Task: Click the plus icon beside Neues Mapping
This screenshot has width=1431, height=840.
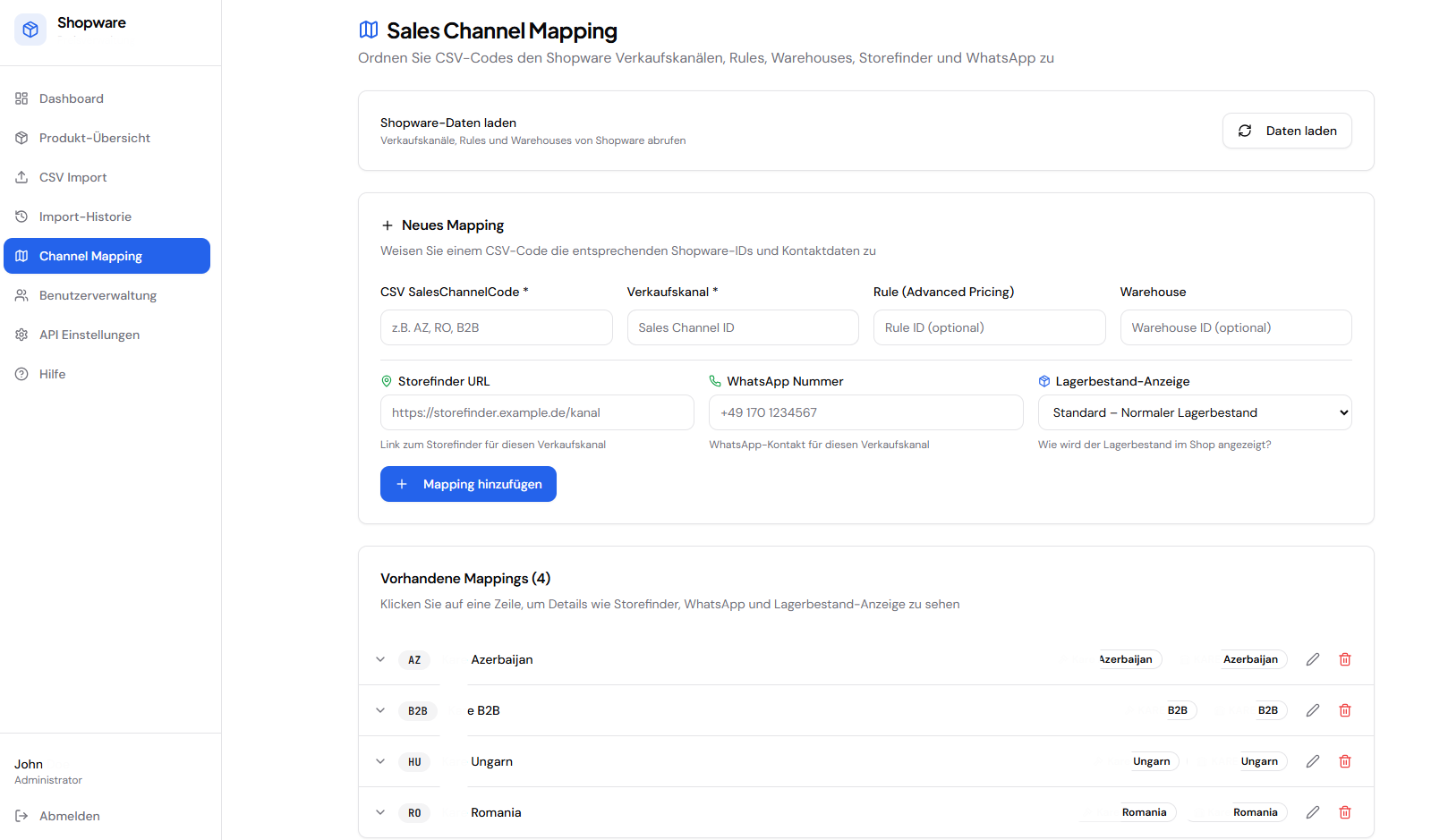Action: [x=388, y=225]
